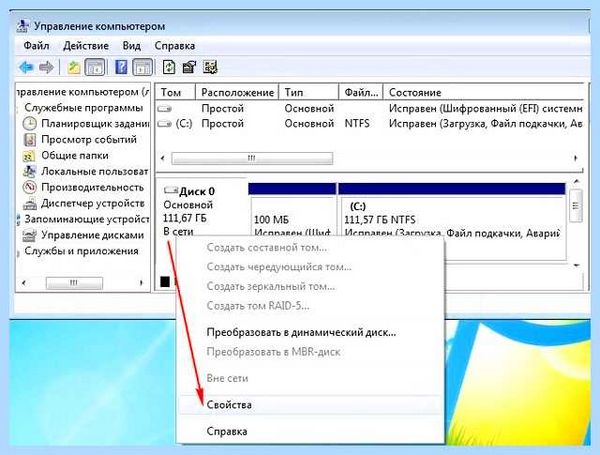The image size is (600, 455).
Task: Click the icon beside Управление дисками
Action: point(29,235)
